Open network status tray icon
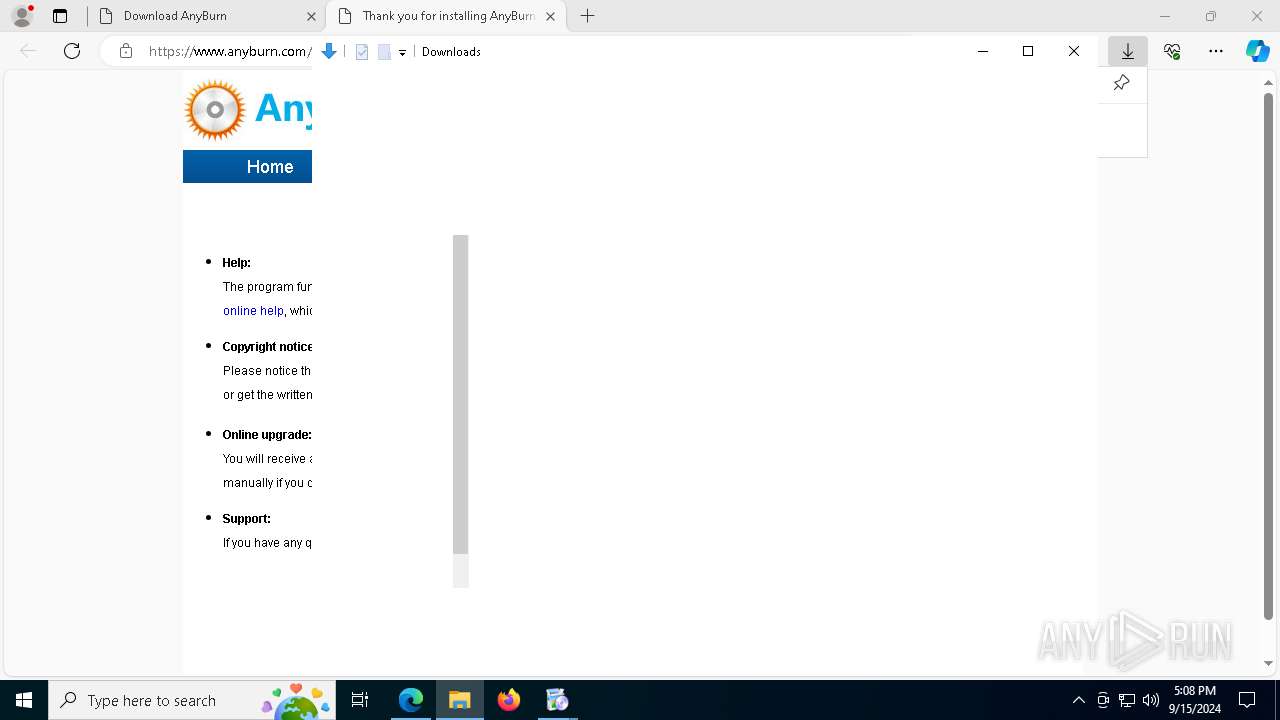Screen dimensions: 1280x720 pos(1127,700)
